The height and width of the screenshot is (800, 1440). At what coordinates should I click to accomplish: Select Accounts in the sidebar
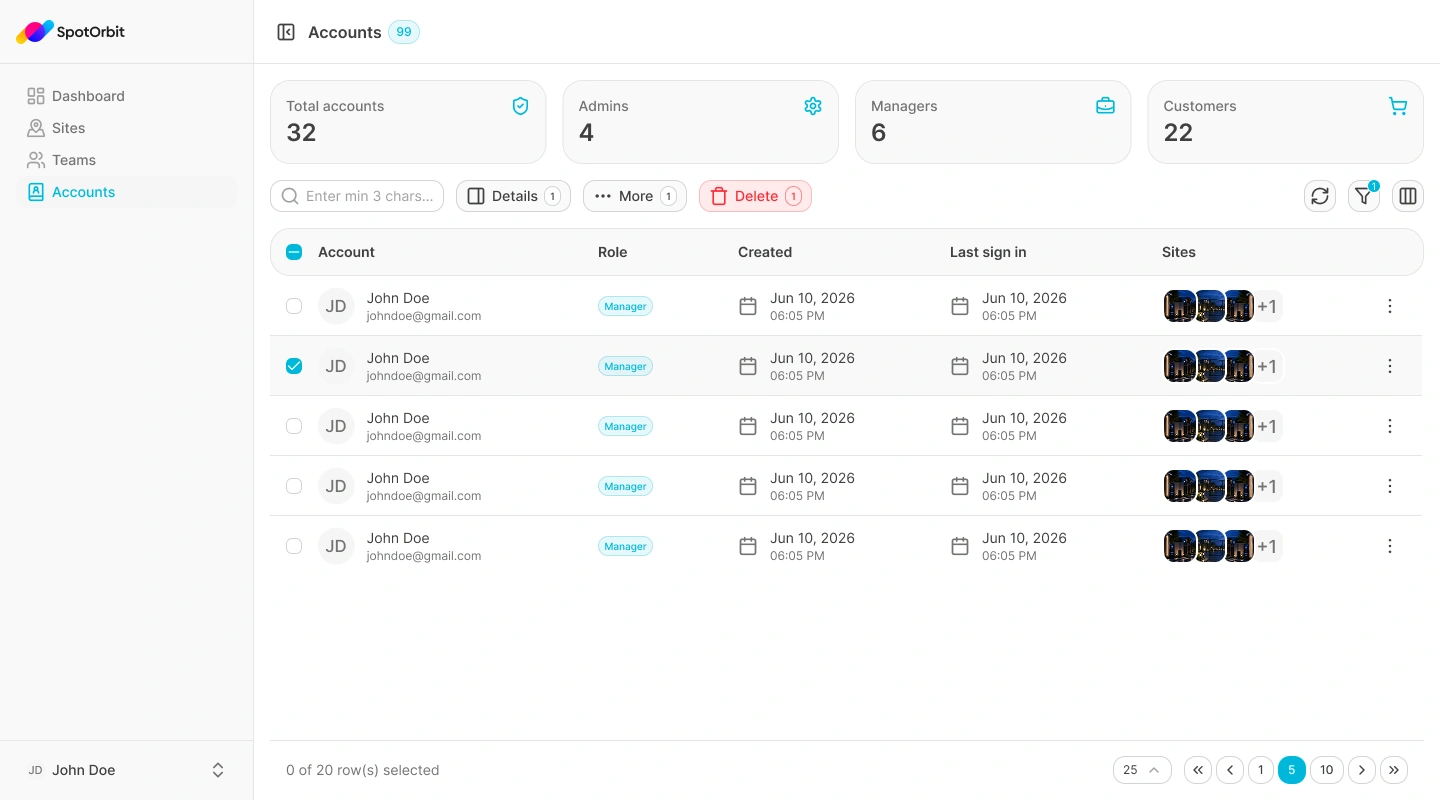[127, 192]
